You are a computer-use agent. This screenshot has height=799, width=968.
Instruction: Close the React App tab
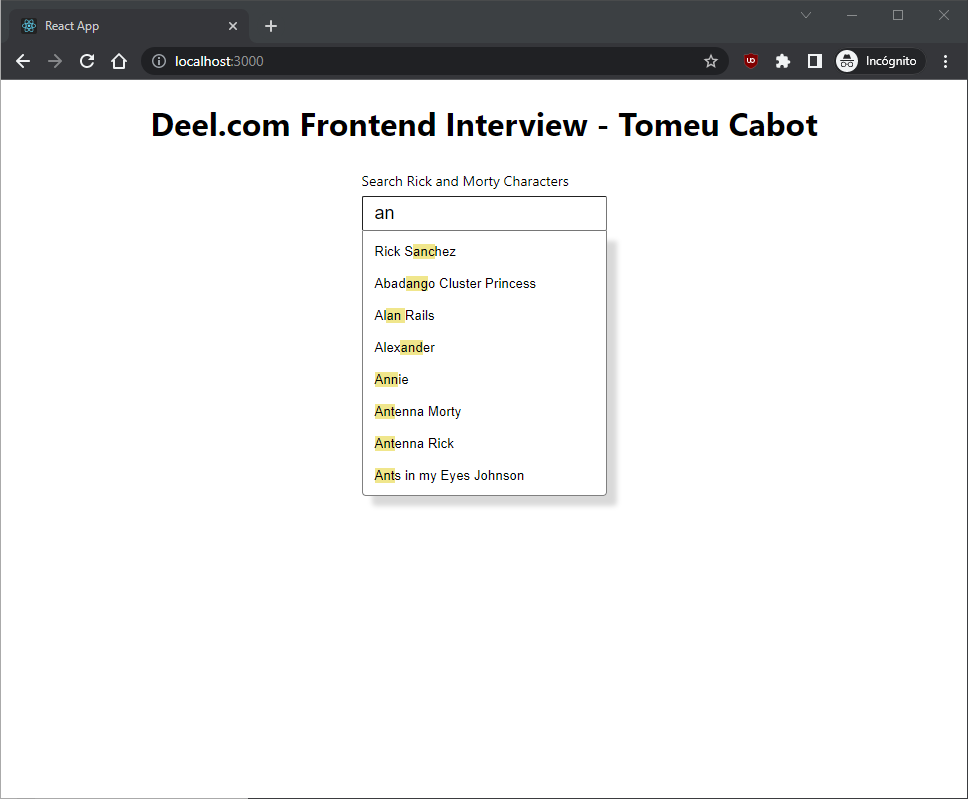click(233, 26)
